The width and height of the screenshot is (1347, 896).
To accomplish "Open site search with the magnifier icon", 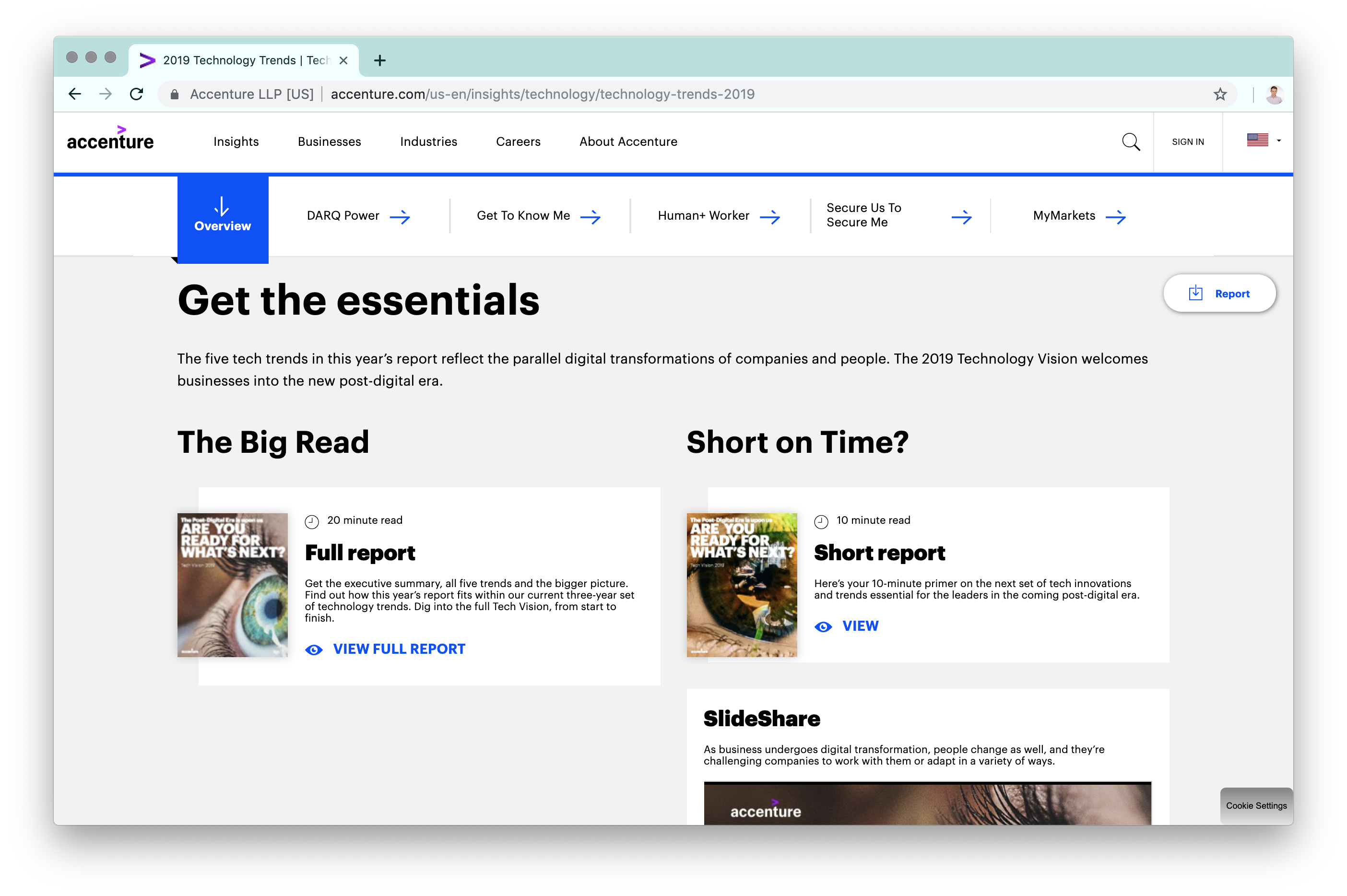I will [1130, 141].
